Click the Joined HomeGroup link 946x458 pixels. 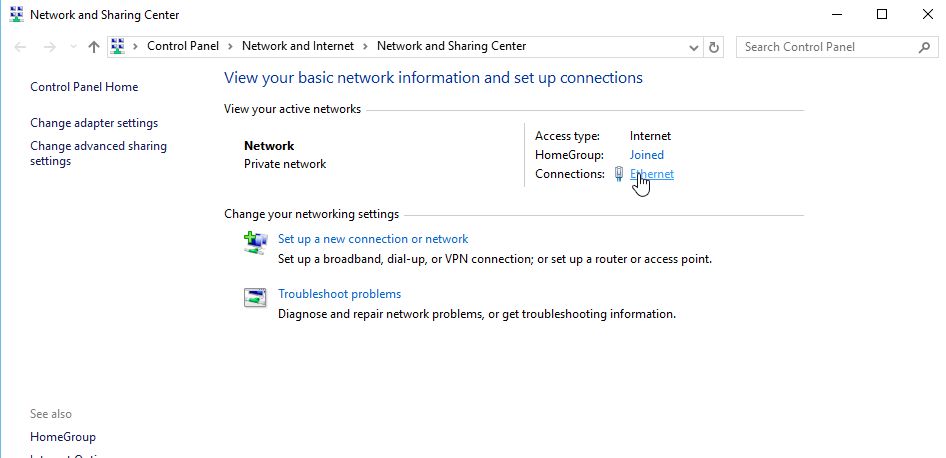(646, 155)
